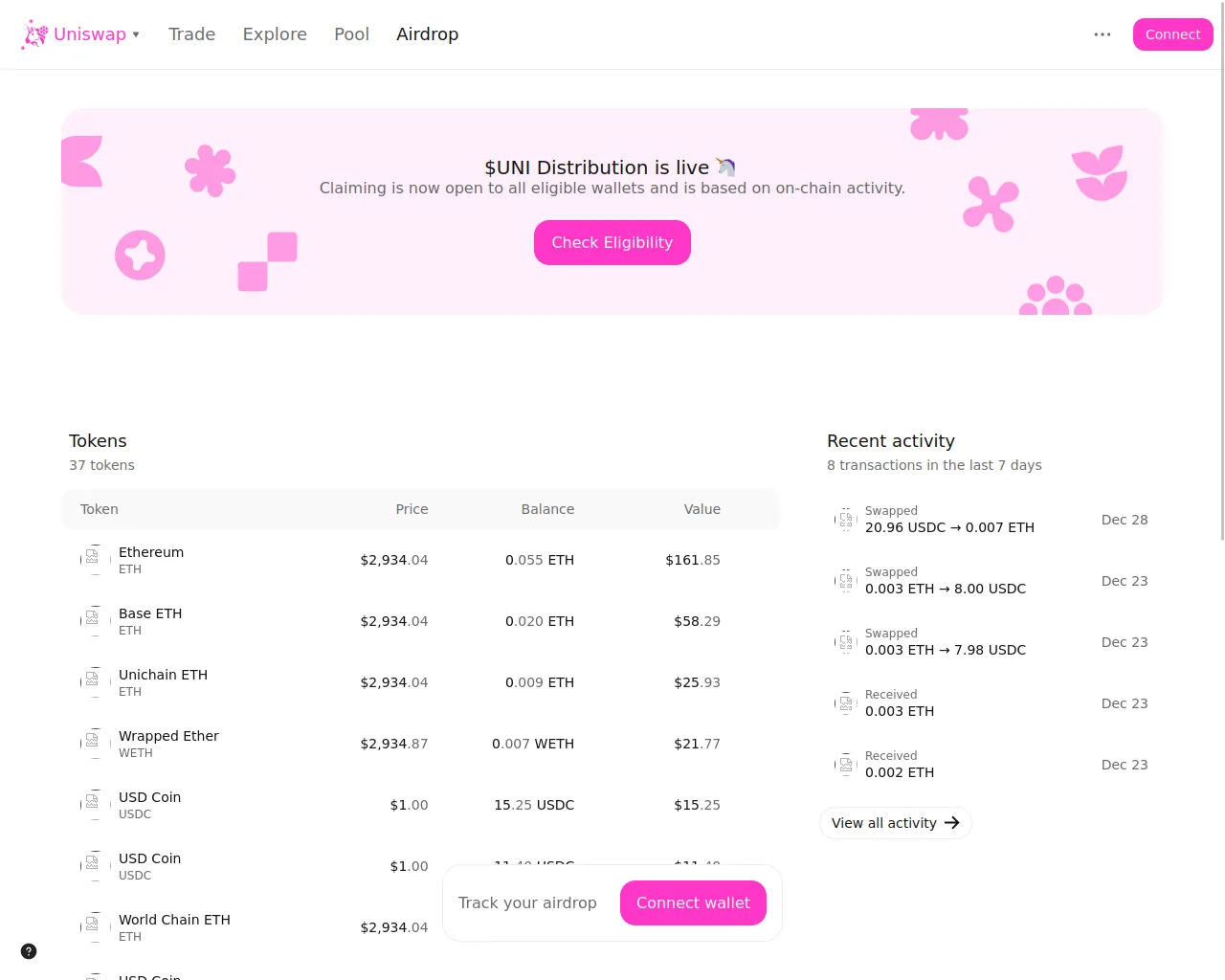Expand the Uniswap dropdown arrow

tap(136, 34)
